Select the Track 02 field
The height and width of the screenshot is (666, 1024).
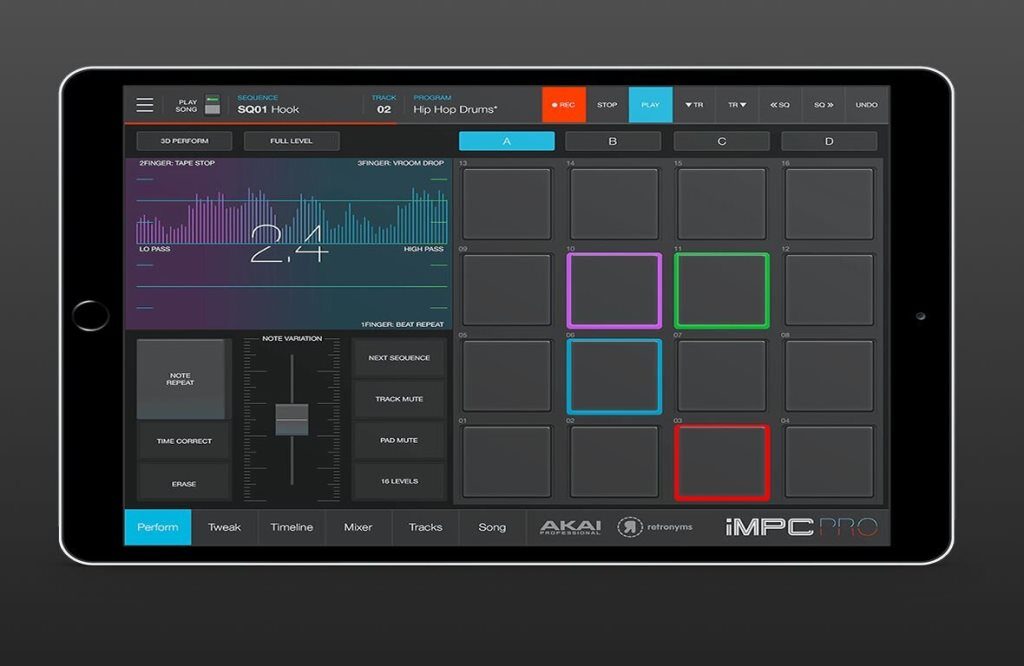(x=384, y=104)
